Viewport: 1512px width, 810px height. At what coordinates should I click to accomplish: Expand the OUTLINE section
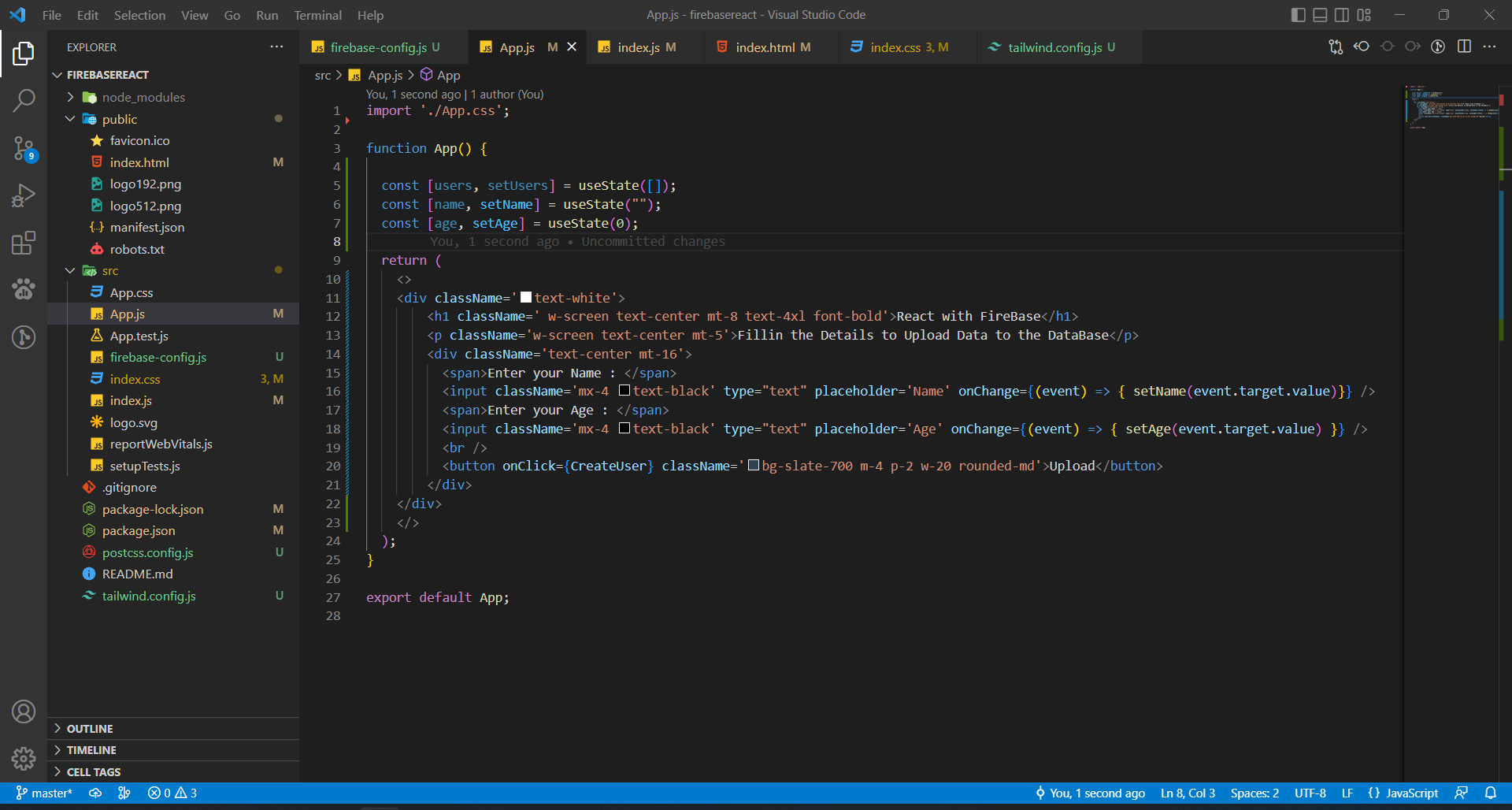(x=89, y=729)
